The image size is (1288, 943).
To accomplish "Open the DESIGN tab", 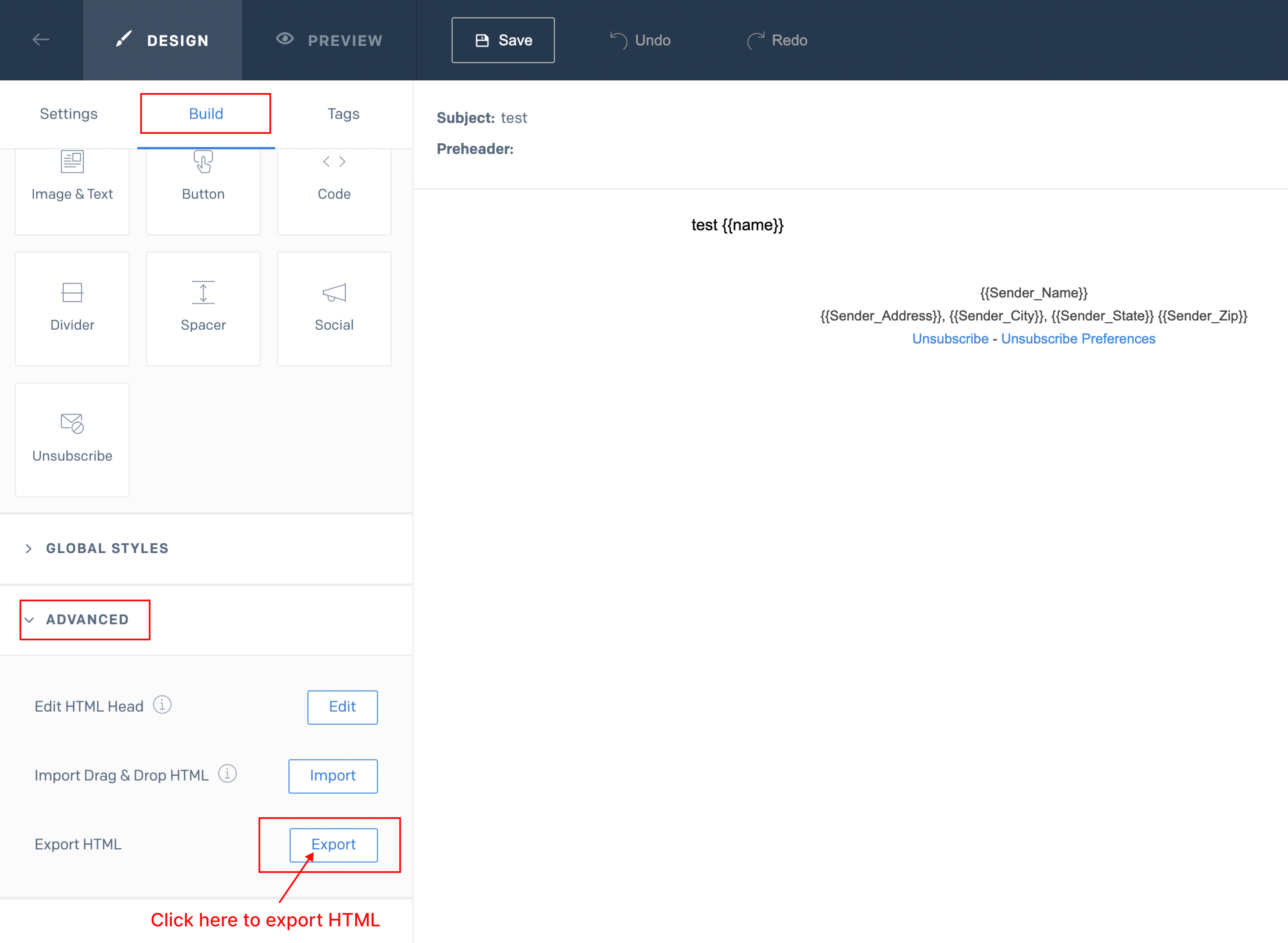I will click(x=163, y=40).
